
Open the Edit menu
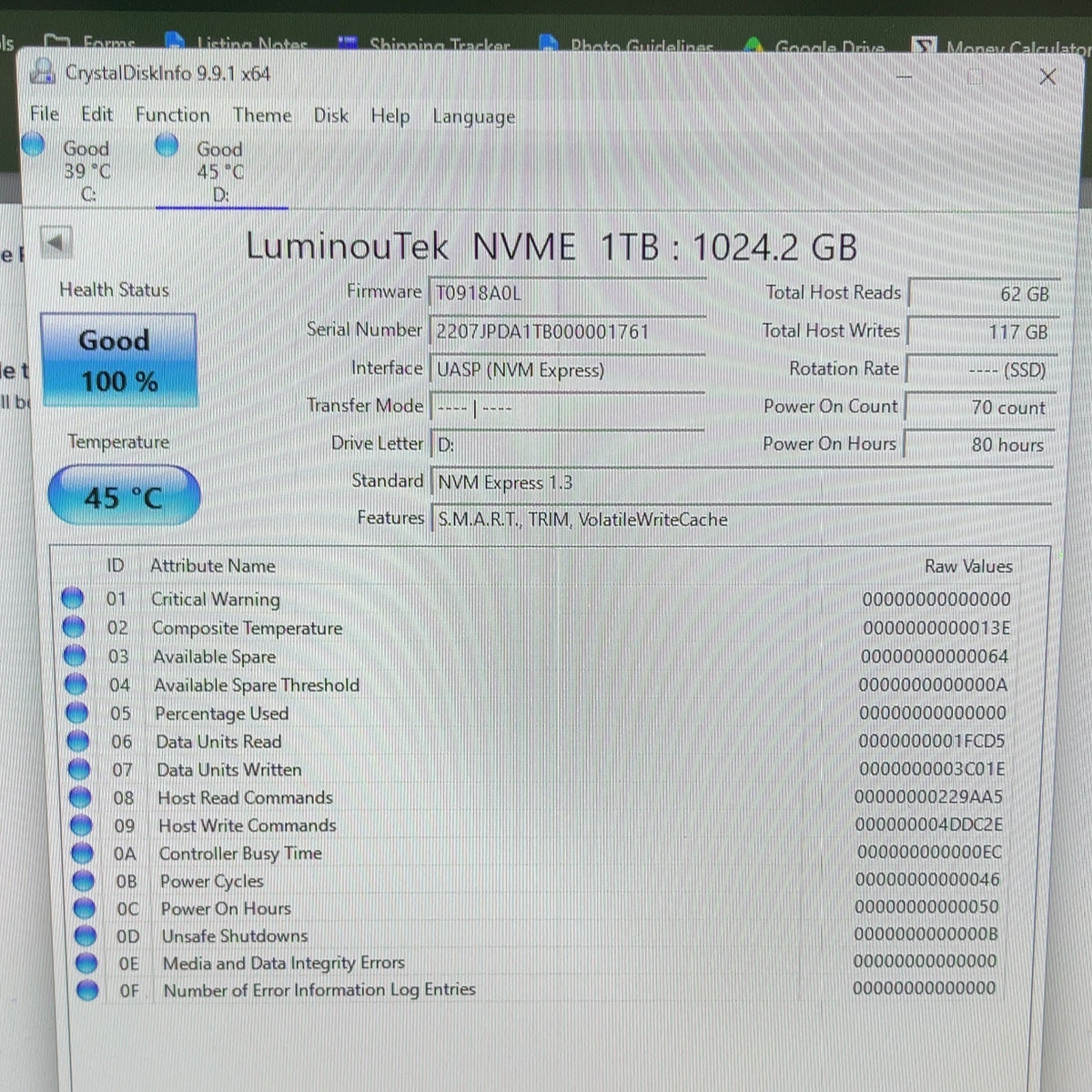point(96,114)
